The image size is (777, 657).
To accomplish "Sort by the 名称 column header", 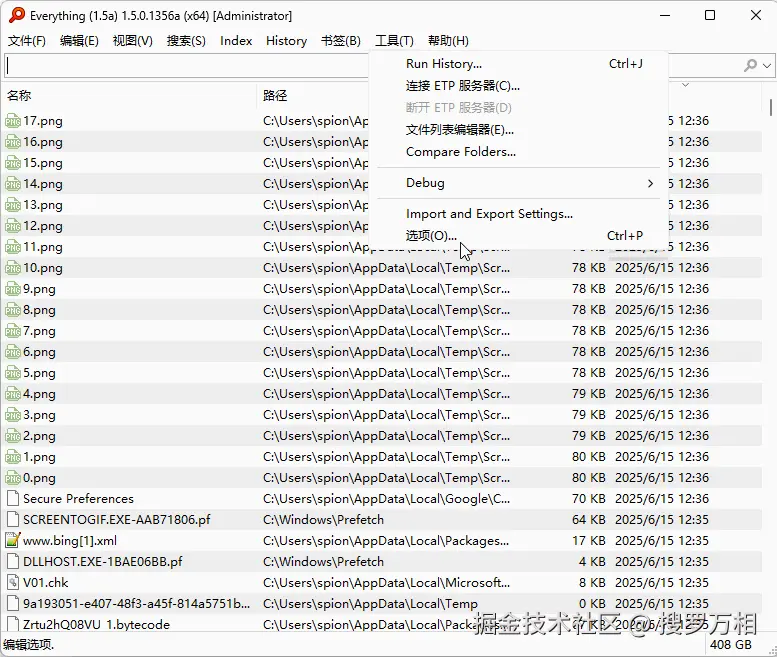I will pyautogui.click(x=129, y=95).
